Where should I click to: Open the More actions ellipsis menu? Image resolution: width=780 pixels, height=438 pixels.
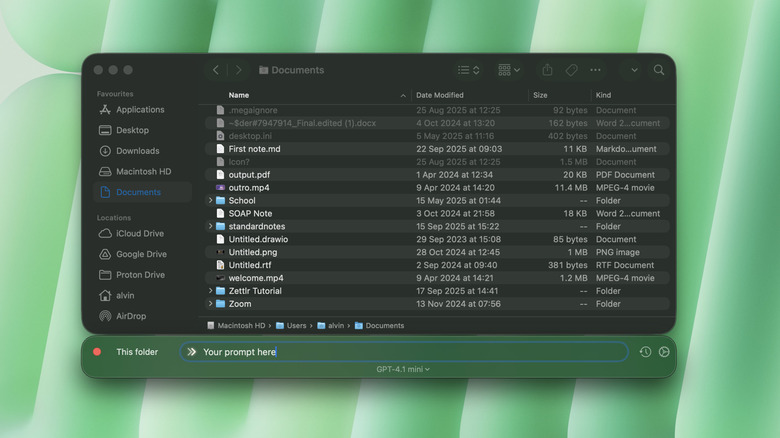(595, 70)
